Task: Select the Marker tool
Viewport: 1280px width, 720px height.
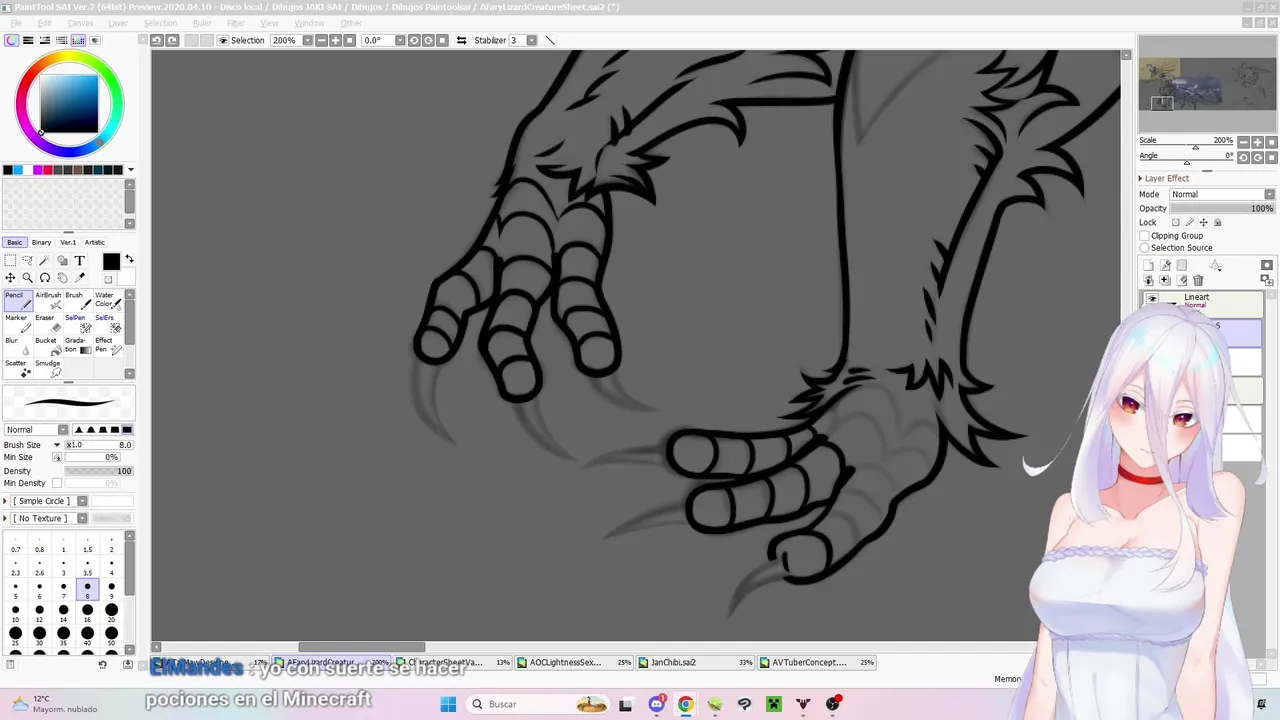Action: tap(19, 323)
